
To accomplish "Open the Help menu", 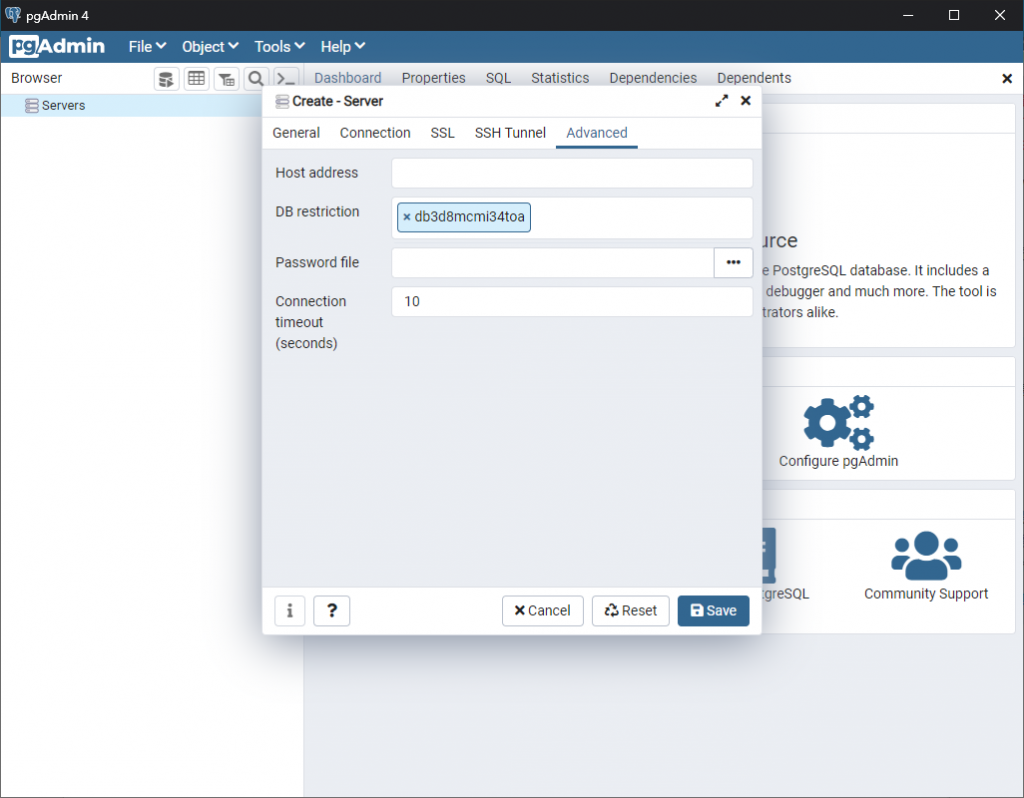I will [342, 47].
